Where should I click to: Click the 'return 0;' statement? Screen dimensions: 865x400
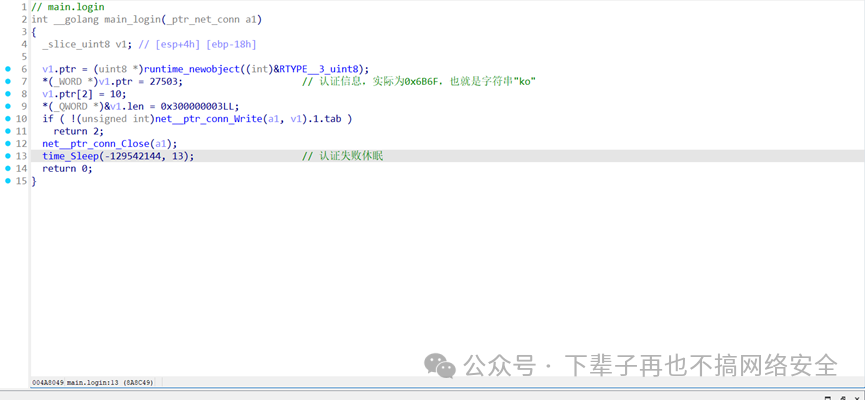tap(67, 169)
